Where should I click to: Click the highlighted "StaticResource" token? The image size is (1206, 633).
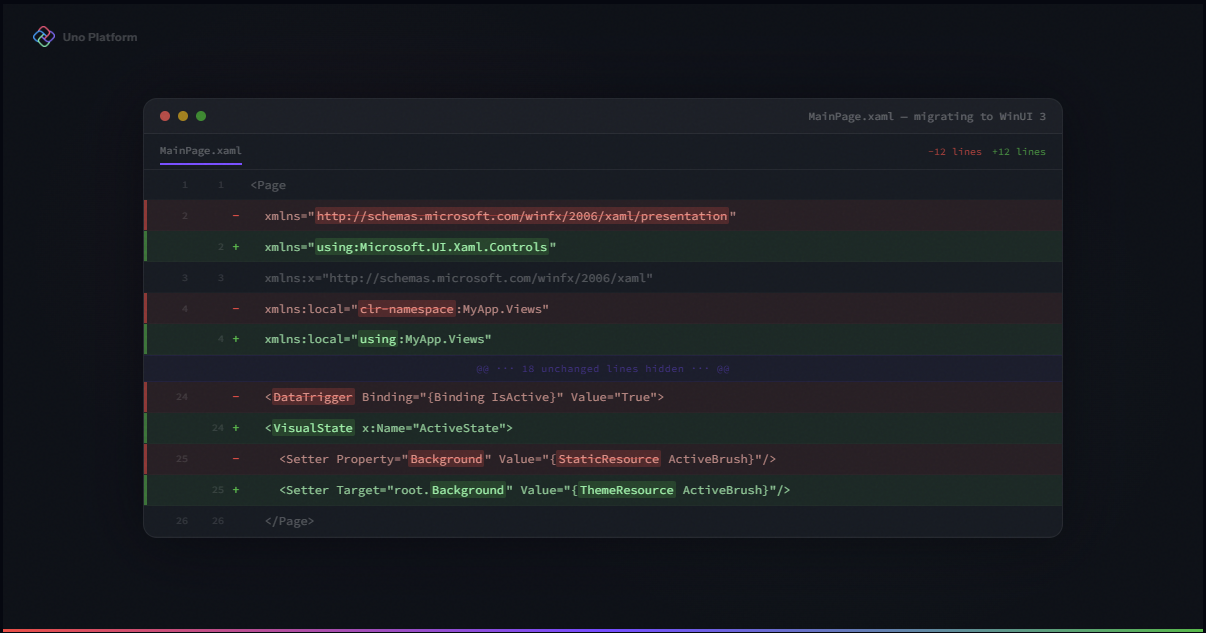click(608, 459)
